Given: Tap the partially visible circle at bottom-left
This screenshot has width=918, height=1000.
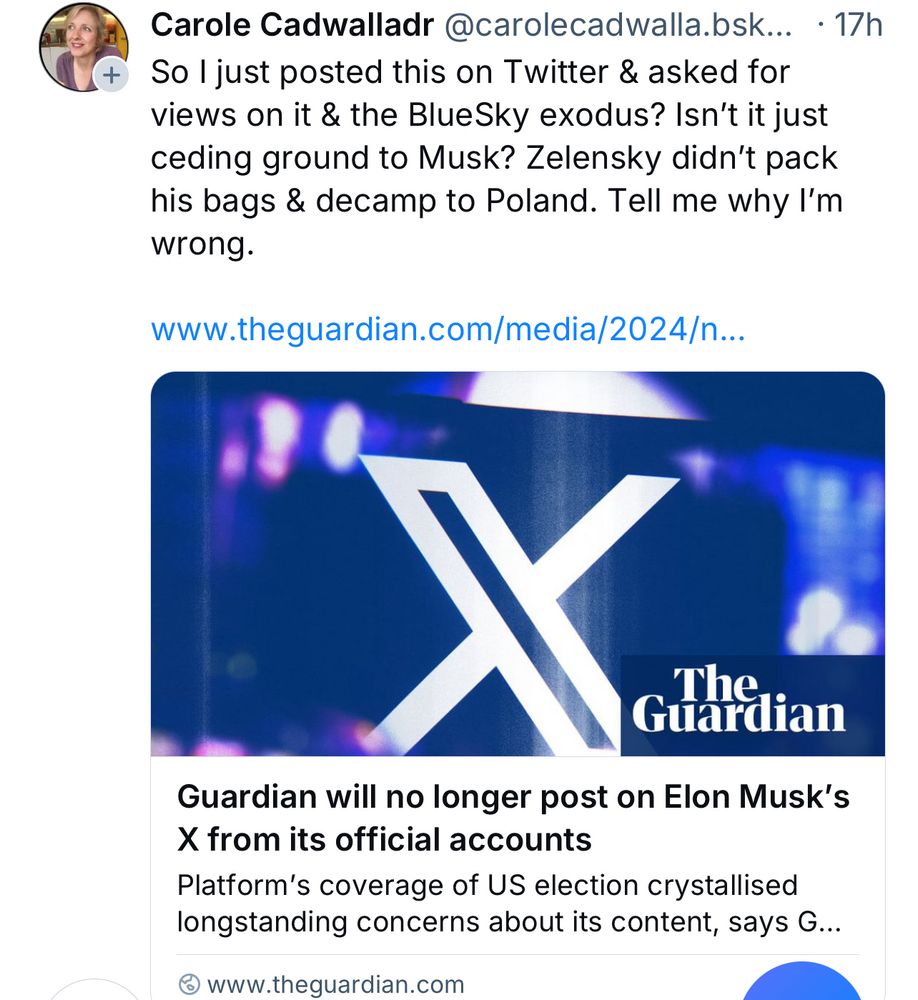Looking at the screenshot, I should [97, 990].
